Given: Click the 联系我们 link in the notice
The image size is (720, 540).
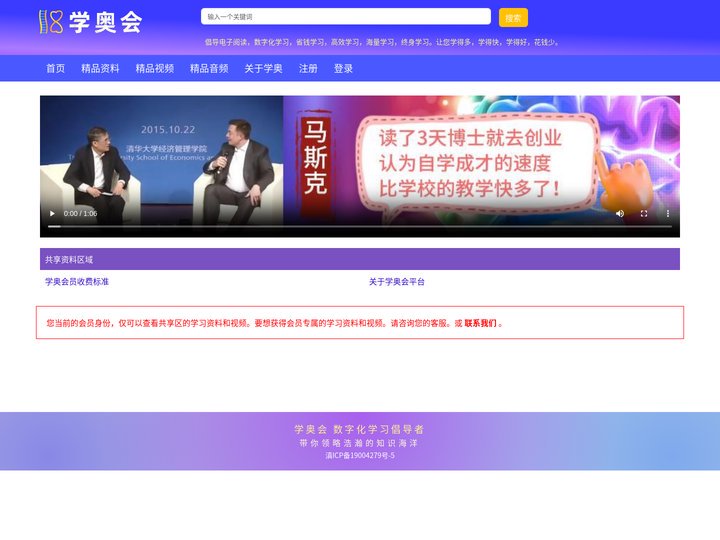Looking at the screenshot, I should click(x=480, y=323).
